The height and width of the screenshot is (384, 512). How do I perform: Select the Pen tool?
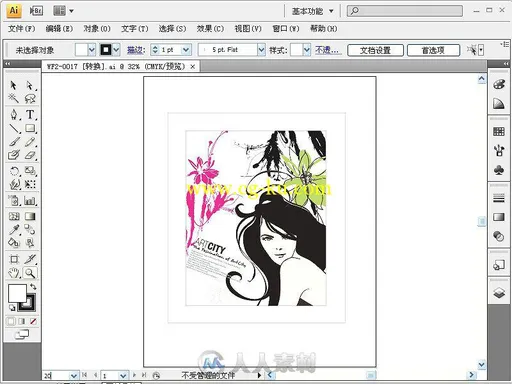coord(14,114)
